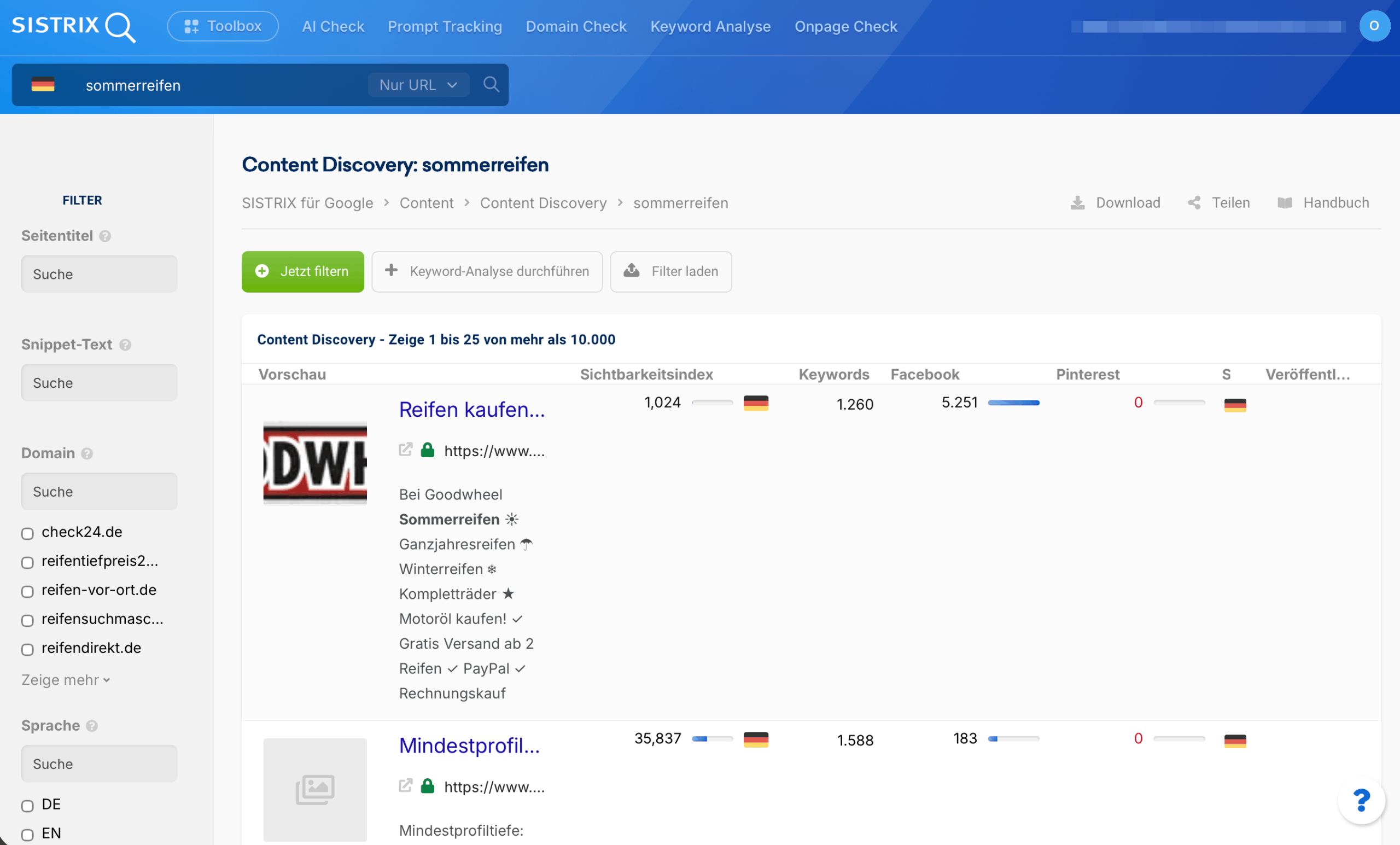Image resolution: width=1400 pixels, height=845 pixels.
Task: Sort by Facebook column header
Action: 925,374
